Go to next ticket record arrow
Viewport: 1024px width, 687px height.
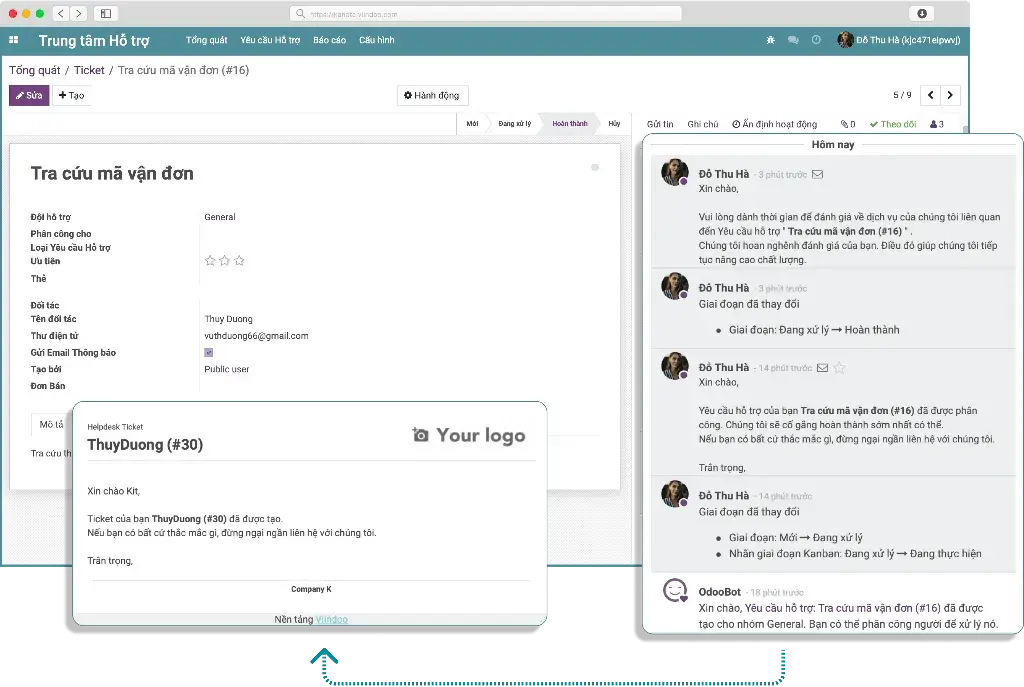[950, 95]
